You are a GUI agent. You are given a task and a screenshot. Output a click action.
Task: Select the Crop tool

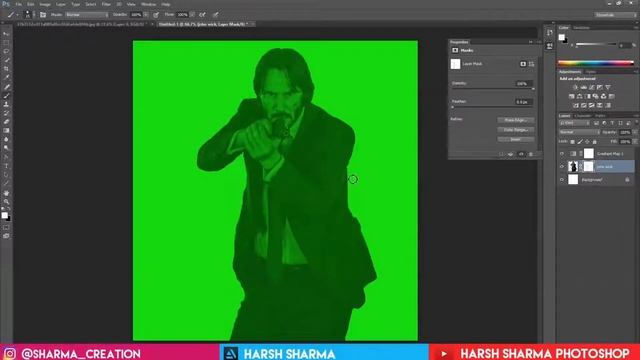coord(6,69)
